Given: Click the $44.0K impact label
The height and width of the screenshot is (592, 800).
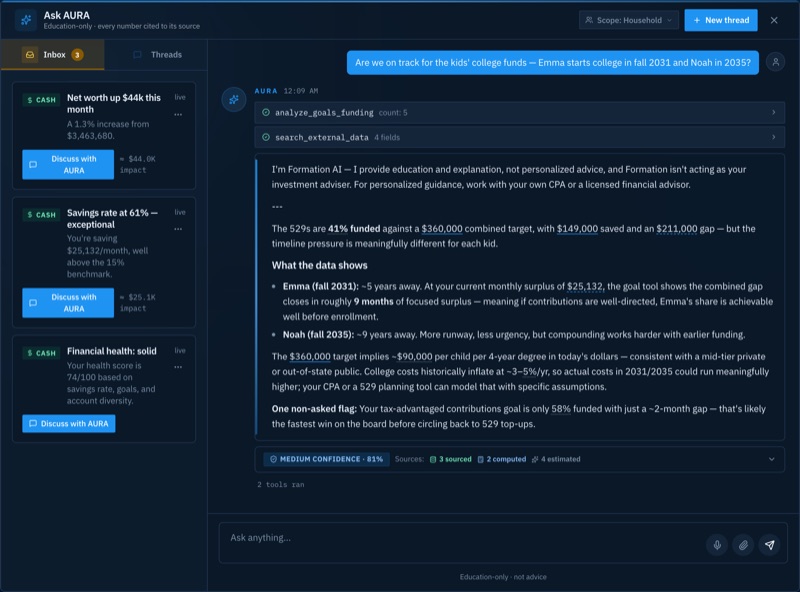Looking at the screenshot, I should pos(138,164).
